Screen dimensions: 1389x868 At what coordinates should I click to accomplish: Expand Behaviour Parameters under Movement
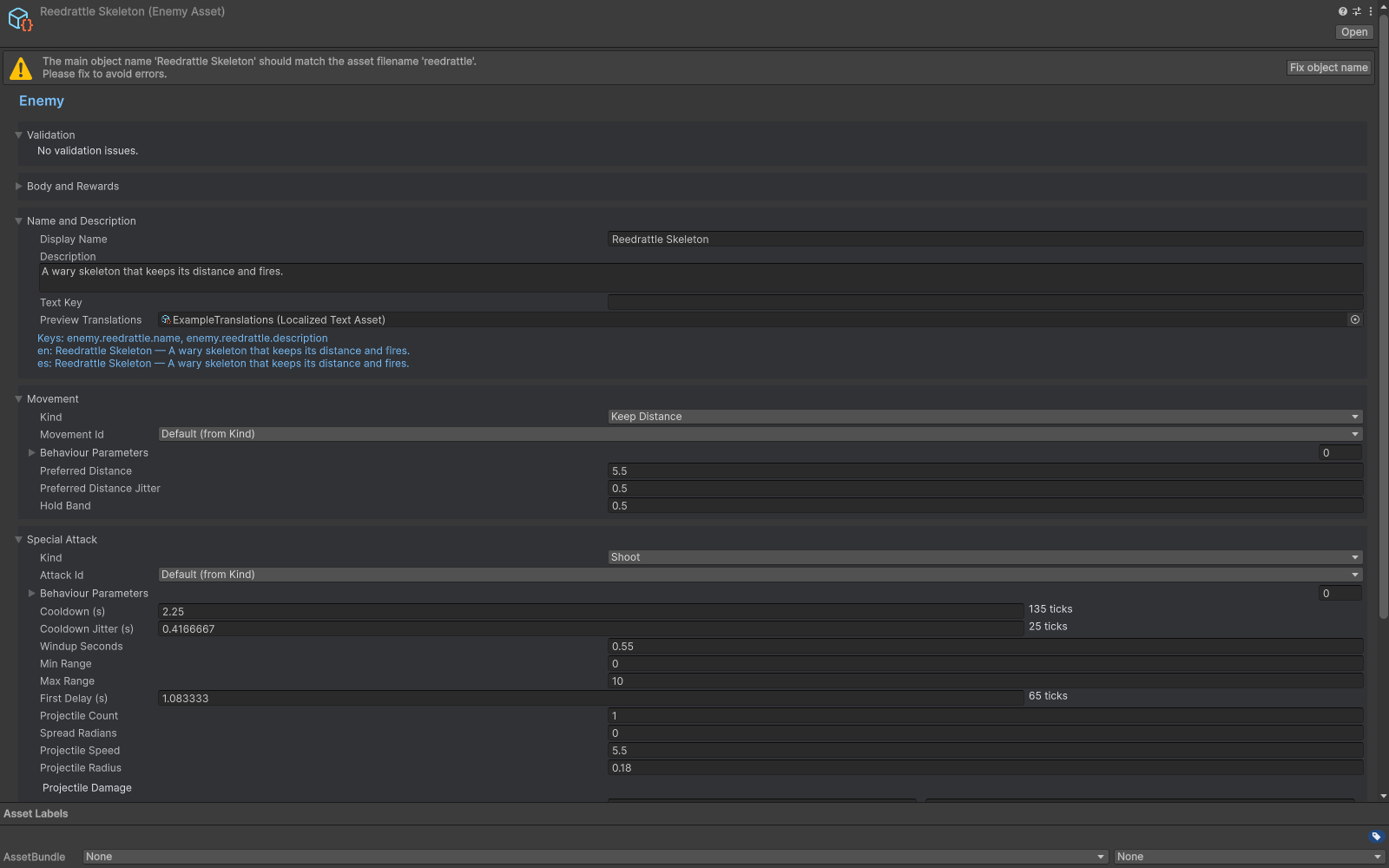[32, 453]
